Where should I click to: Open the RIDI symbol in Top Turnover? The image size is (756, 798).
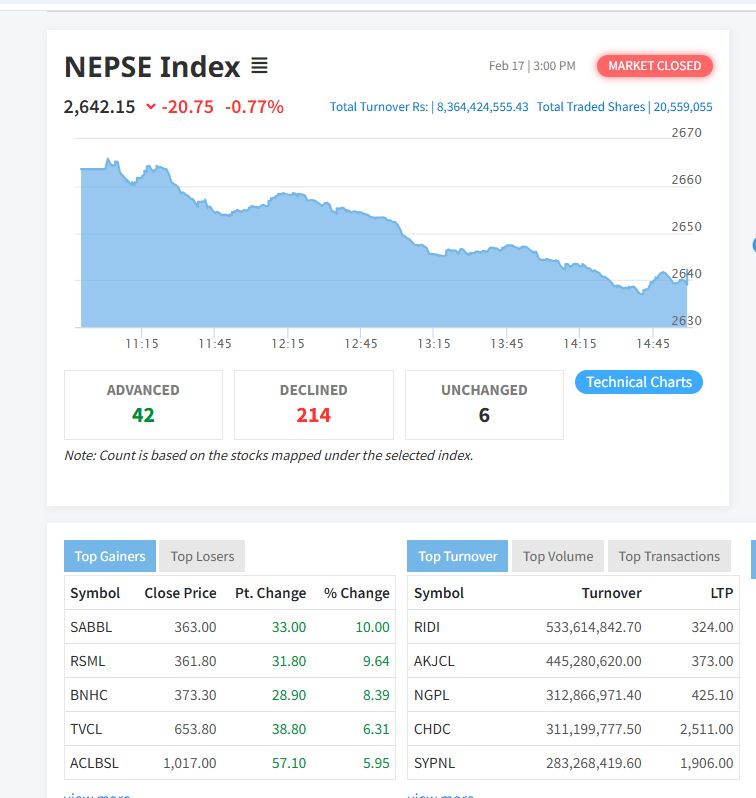427,627
